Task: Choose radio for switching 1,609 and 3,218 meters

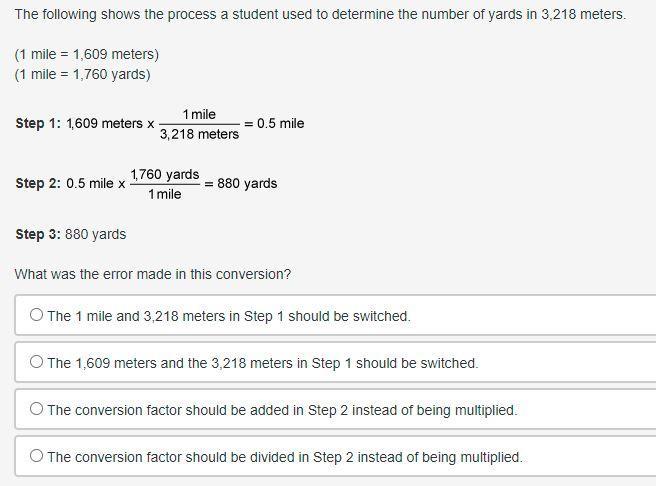Action: pyautogui.click(x=36, y=362)
